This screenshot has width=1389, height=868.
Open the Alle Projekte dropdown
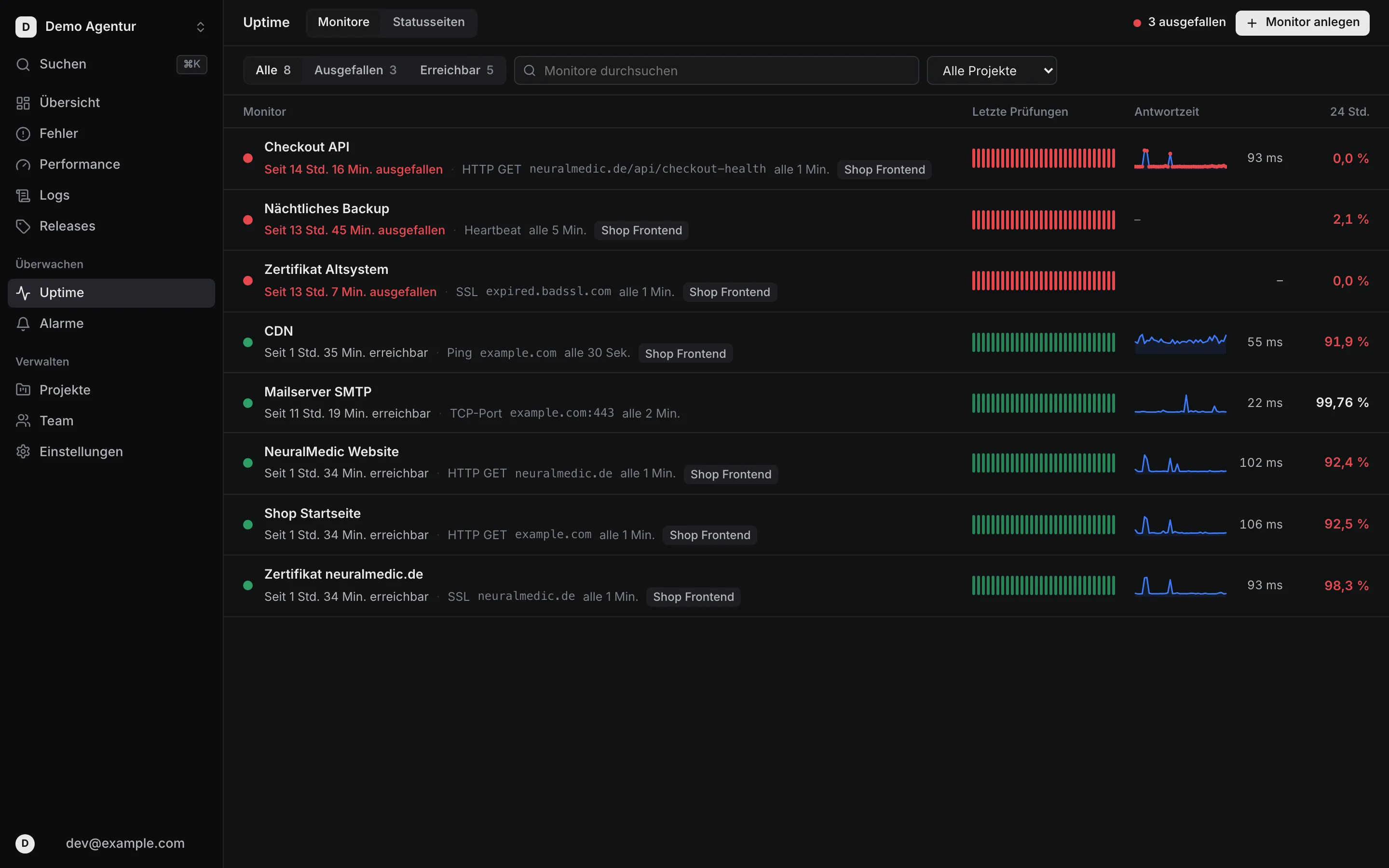(x=992, y=70)
